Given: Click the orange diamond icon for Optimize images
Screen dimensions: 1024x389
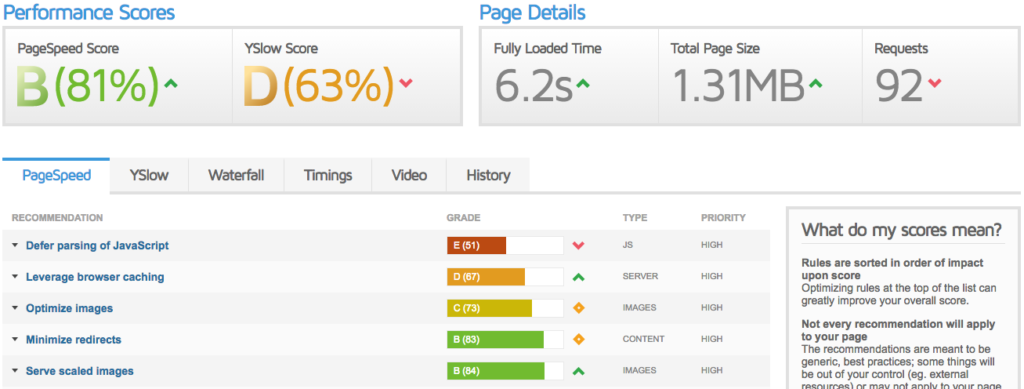Looking at the screenshot, I should [578, 308].
